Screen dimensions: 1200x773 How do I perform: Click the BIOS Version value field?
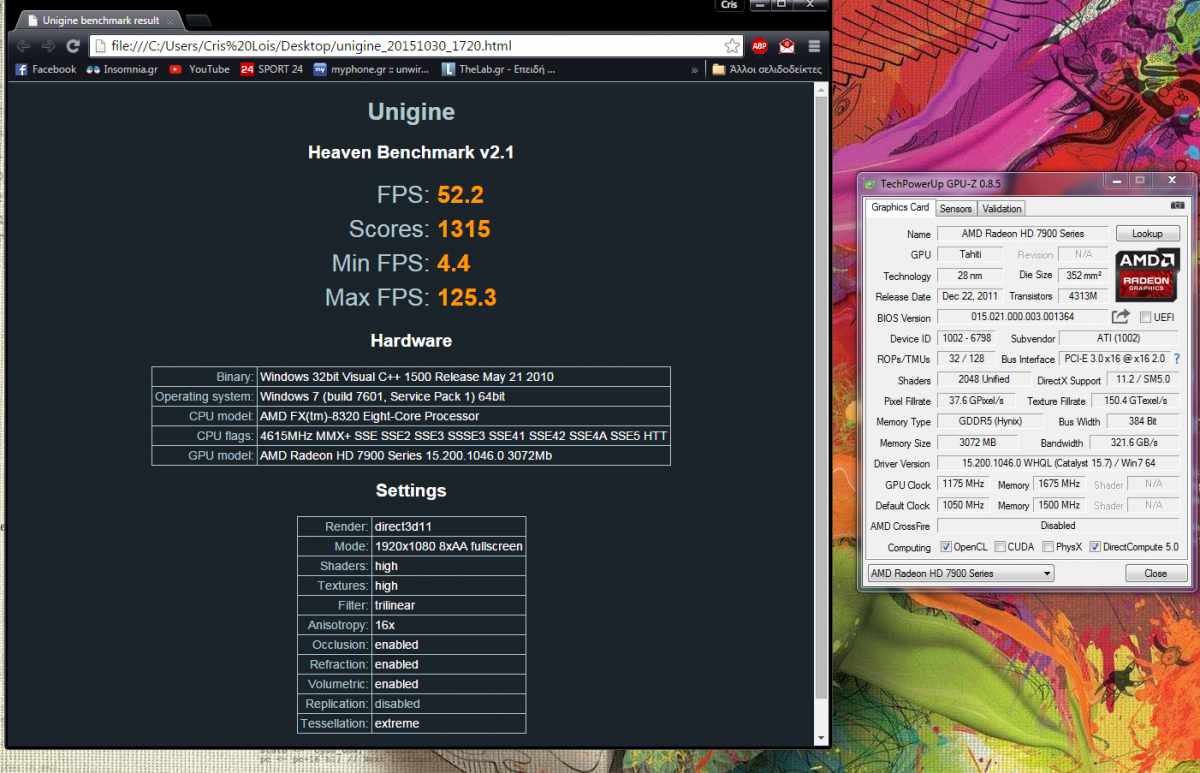pos(1023,317)
